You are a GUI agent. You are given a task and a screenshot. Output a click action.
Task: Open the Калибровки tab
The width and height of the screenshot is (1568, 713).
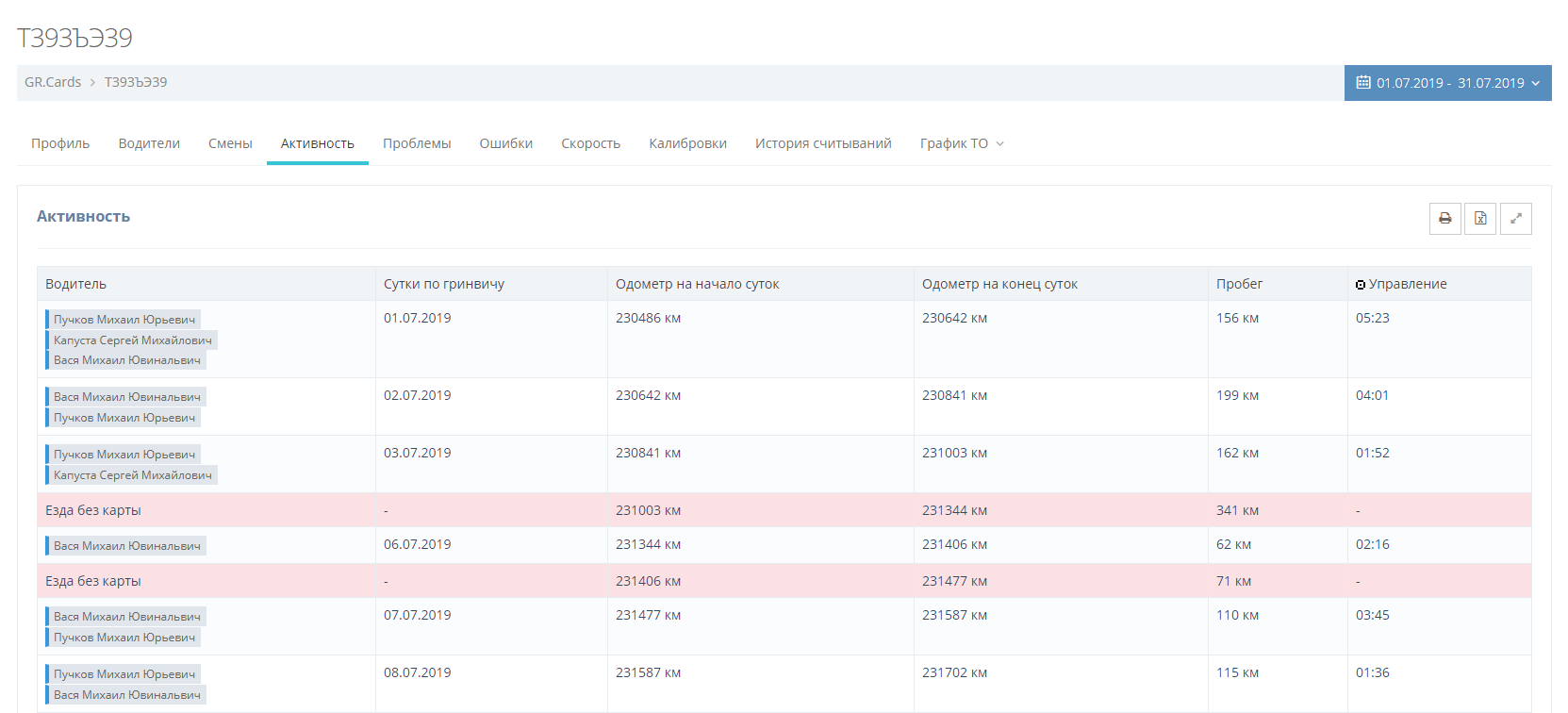687,143
